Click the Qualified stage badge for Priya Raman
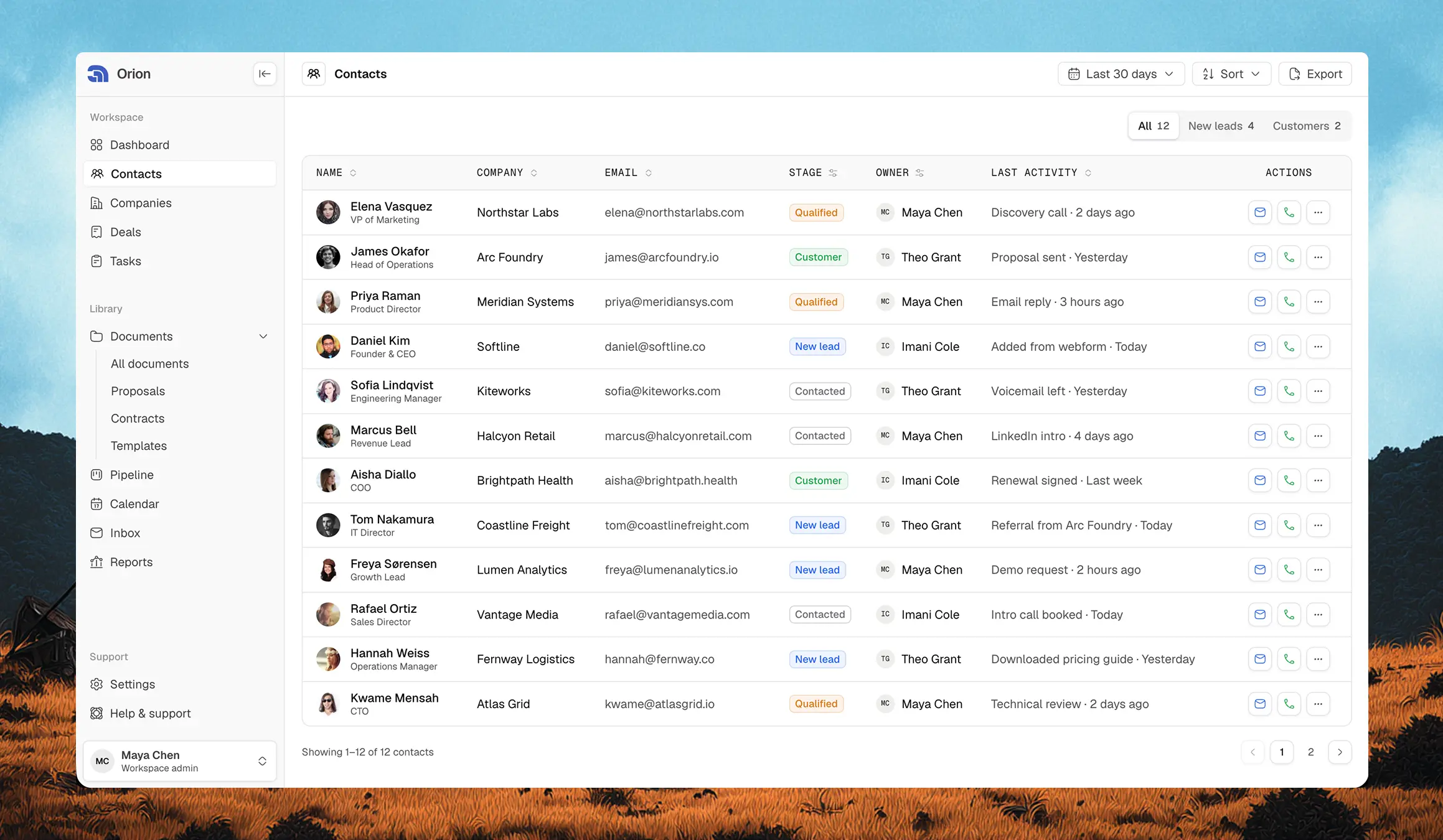 click(816, 302)
